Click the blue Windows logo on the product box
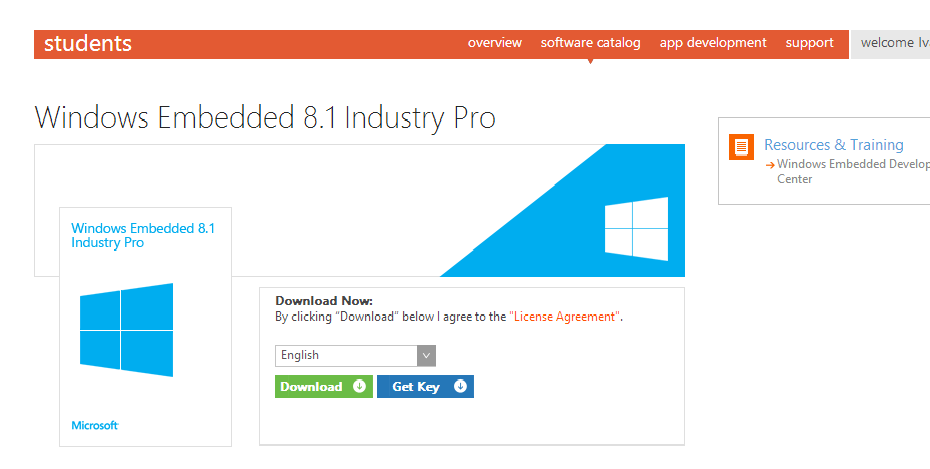Image resolution: width=930 pixels, height=469 pixels. click(x=126, y=330)
